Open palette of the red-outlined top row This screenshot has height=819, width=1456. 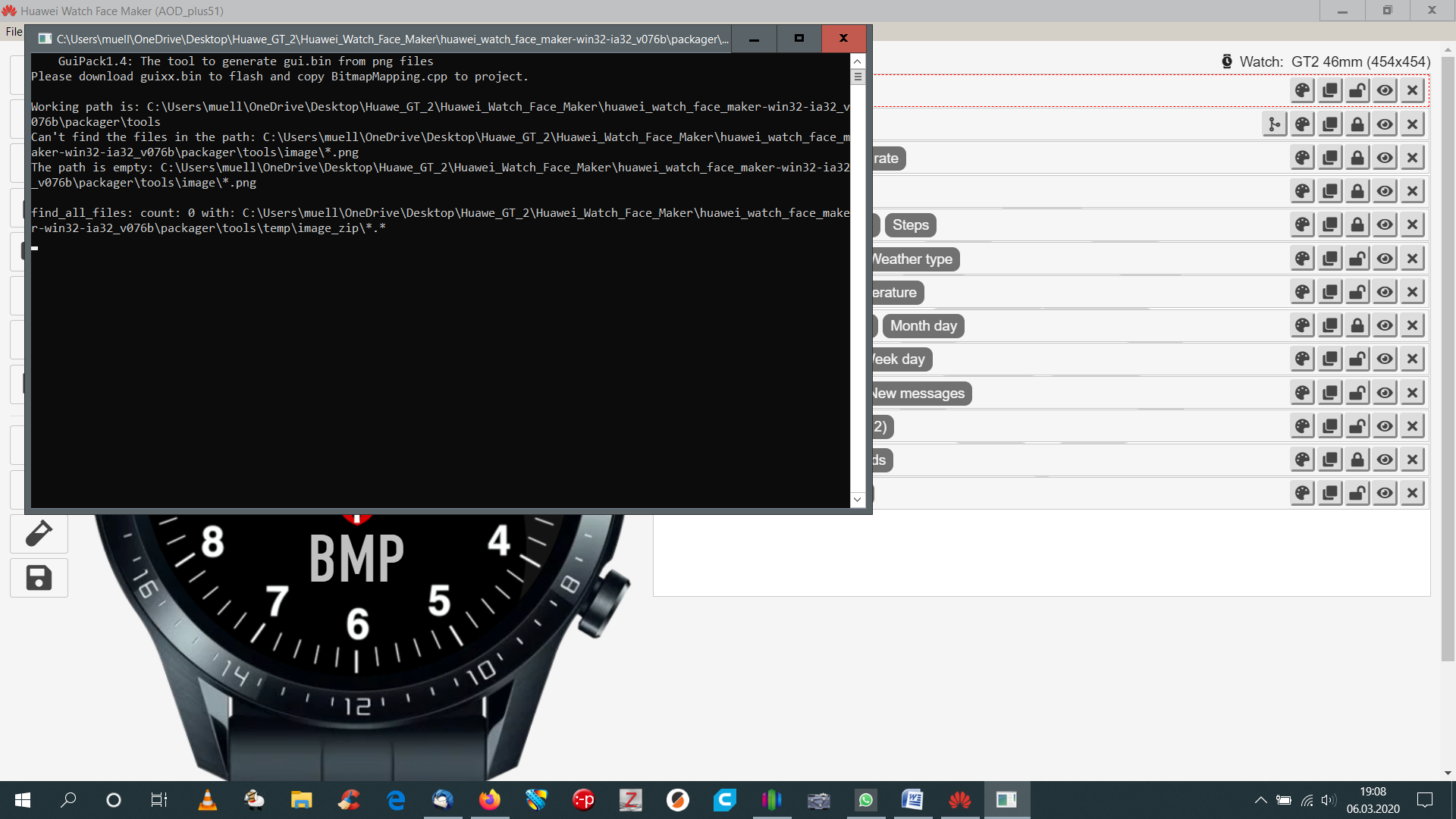point(1303,90)
